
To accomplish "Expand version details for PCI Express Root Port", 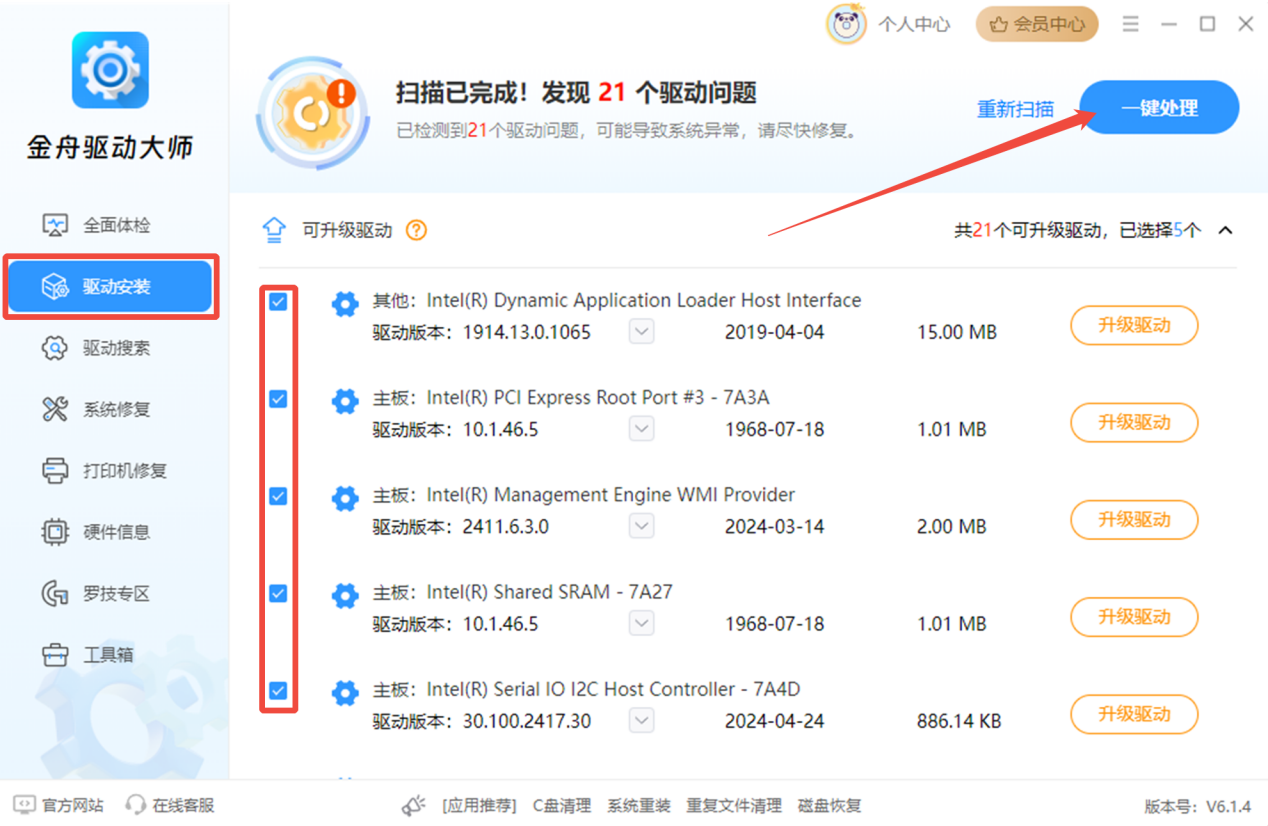I will coord(640,428).
